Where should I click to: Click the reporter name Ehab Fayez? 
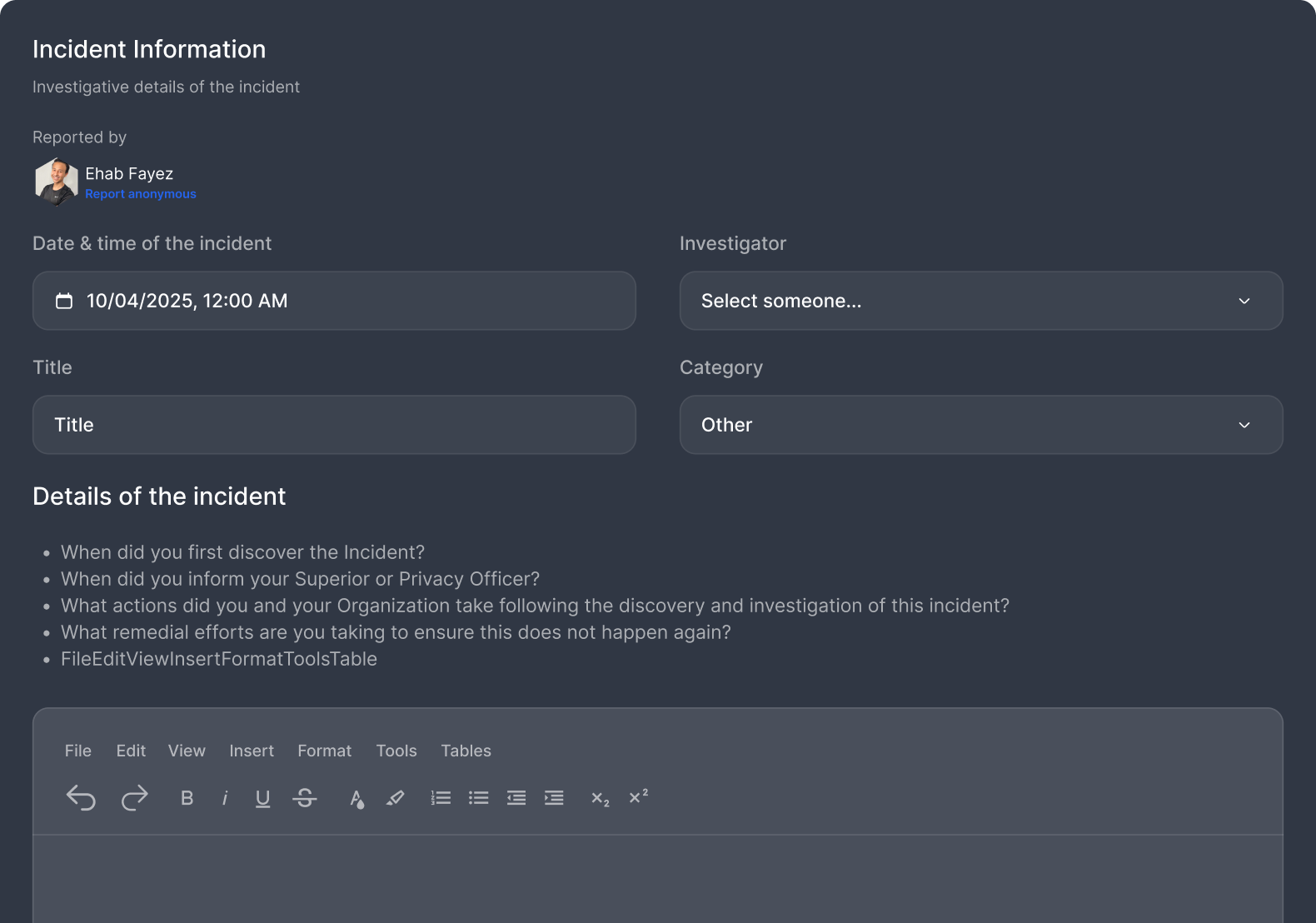pyautogui.click(x=129, y=174)
